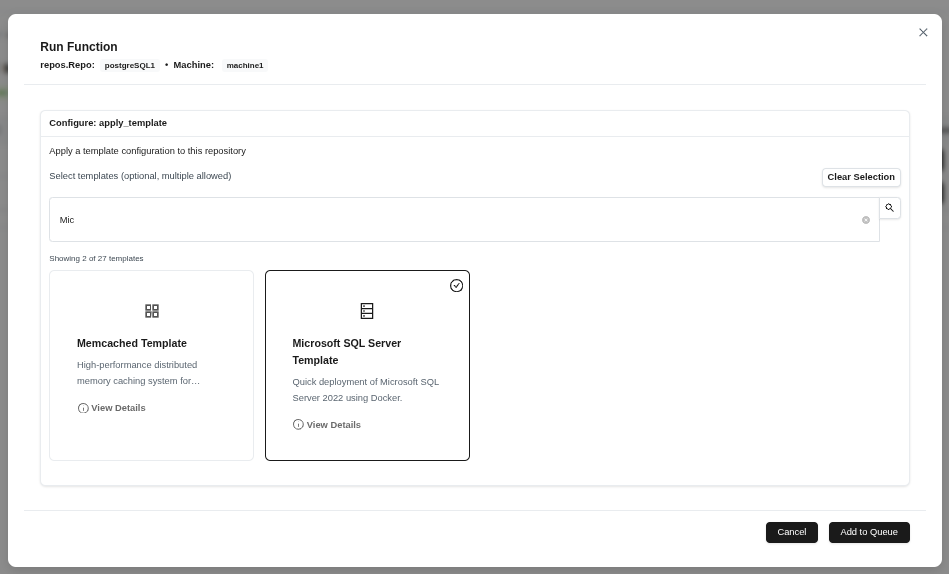Click the 'Configure: apply_template' section header
Viewport: 949px width, 574px height.
click(108, 123)
